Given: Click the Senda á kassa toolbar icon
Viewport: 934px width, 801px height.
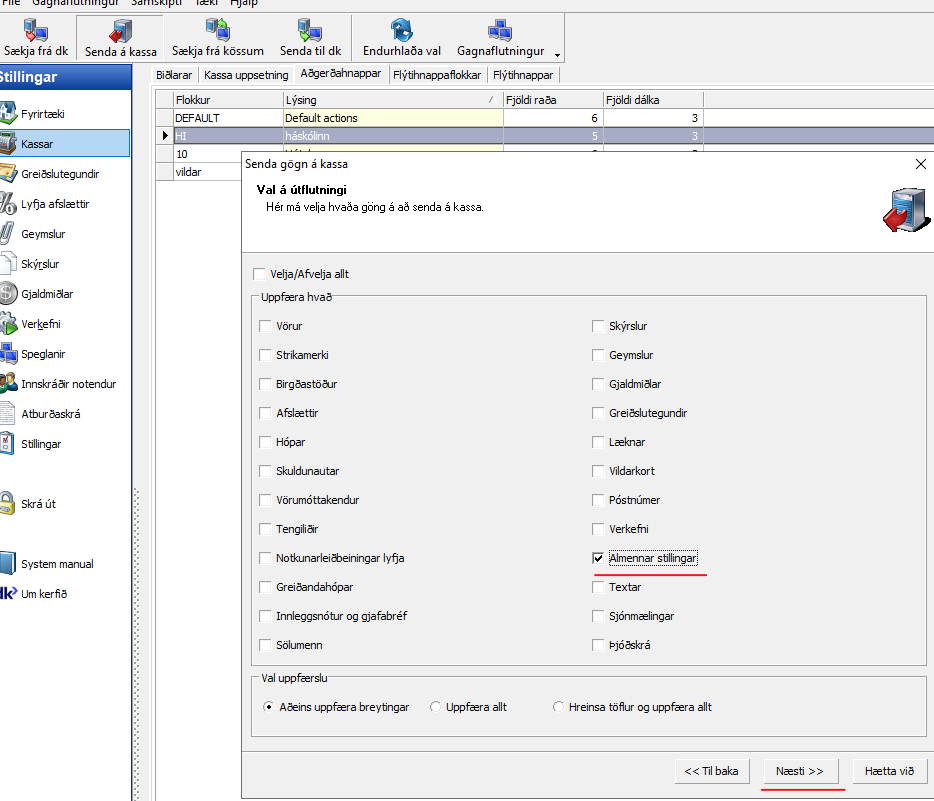Looking at the screenshot, I should point(120,31).
